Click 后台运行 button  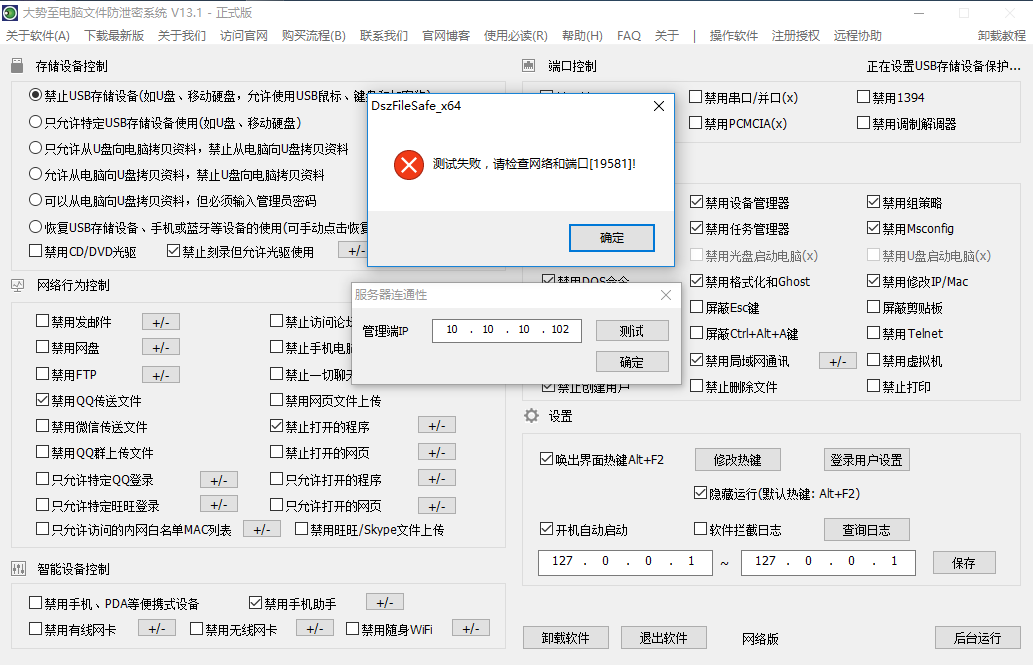coord(978,638)
